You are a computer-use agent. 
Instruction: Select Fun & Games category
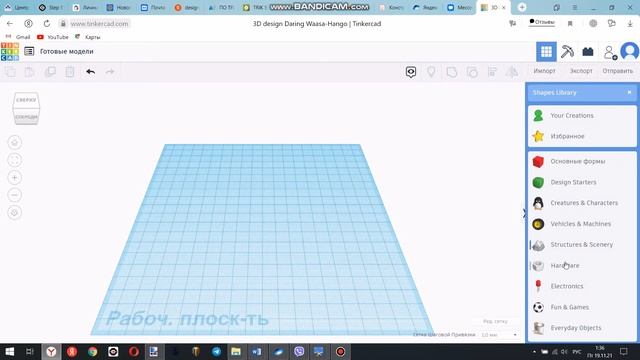pyautogui.click(x=582, y=307)
